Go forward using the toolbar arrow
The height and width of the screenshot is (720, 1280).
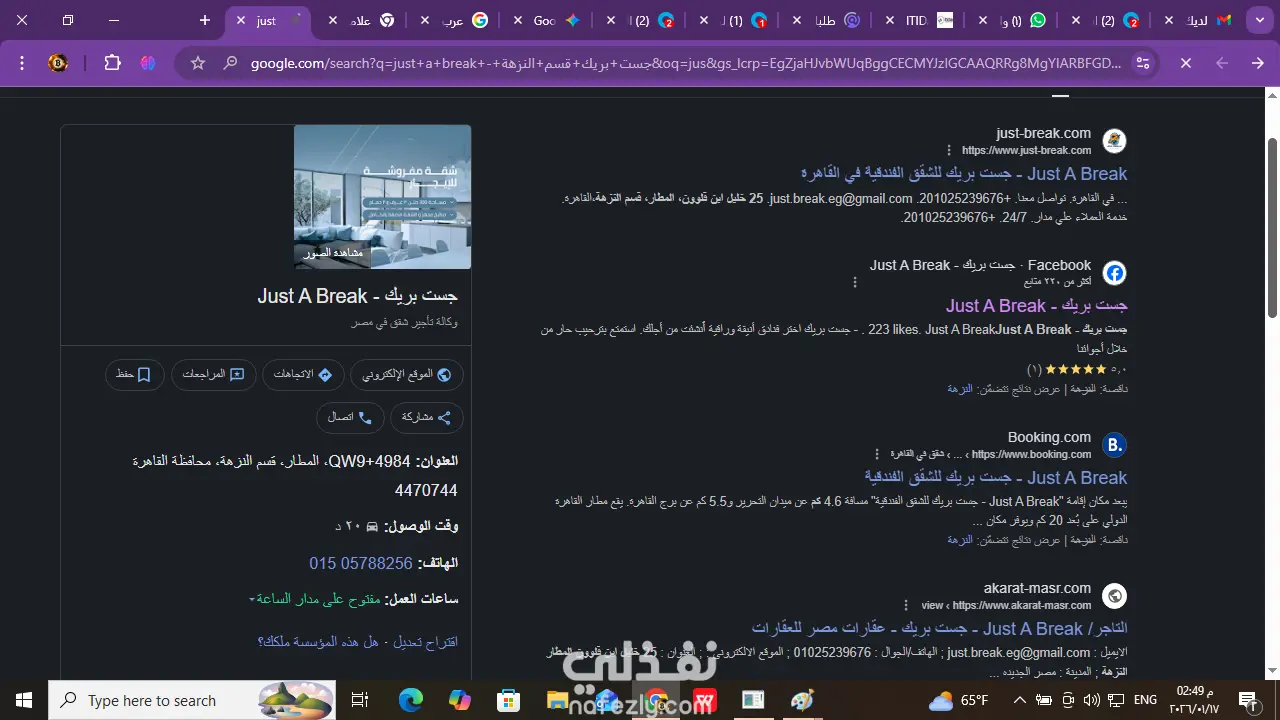pyautogui.click(x=1258, y=63)
